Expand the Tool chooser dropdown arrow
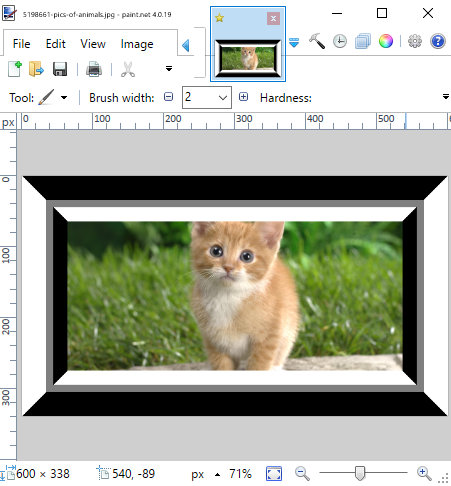The height and width of the screenshot is (486, 451). tap(64, 98)
